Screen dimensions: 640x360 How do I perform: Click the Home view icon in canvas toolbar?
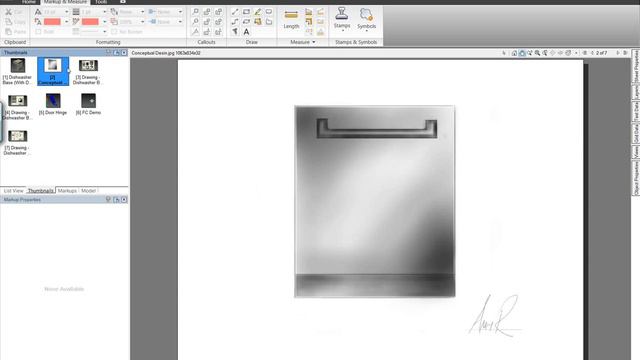(x=514, y=53)
